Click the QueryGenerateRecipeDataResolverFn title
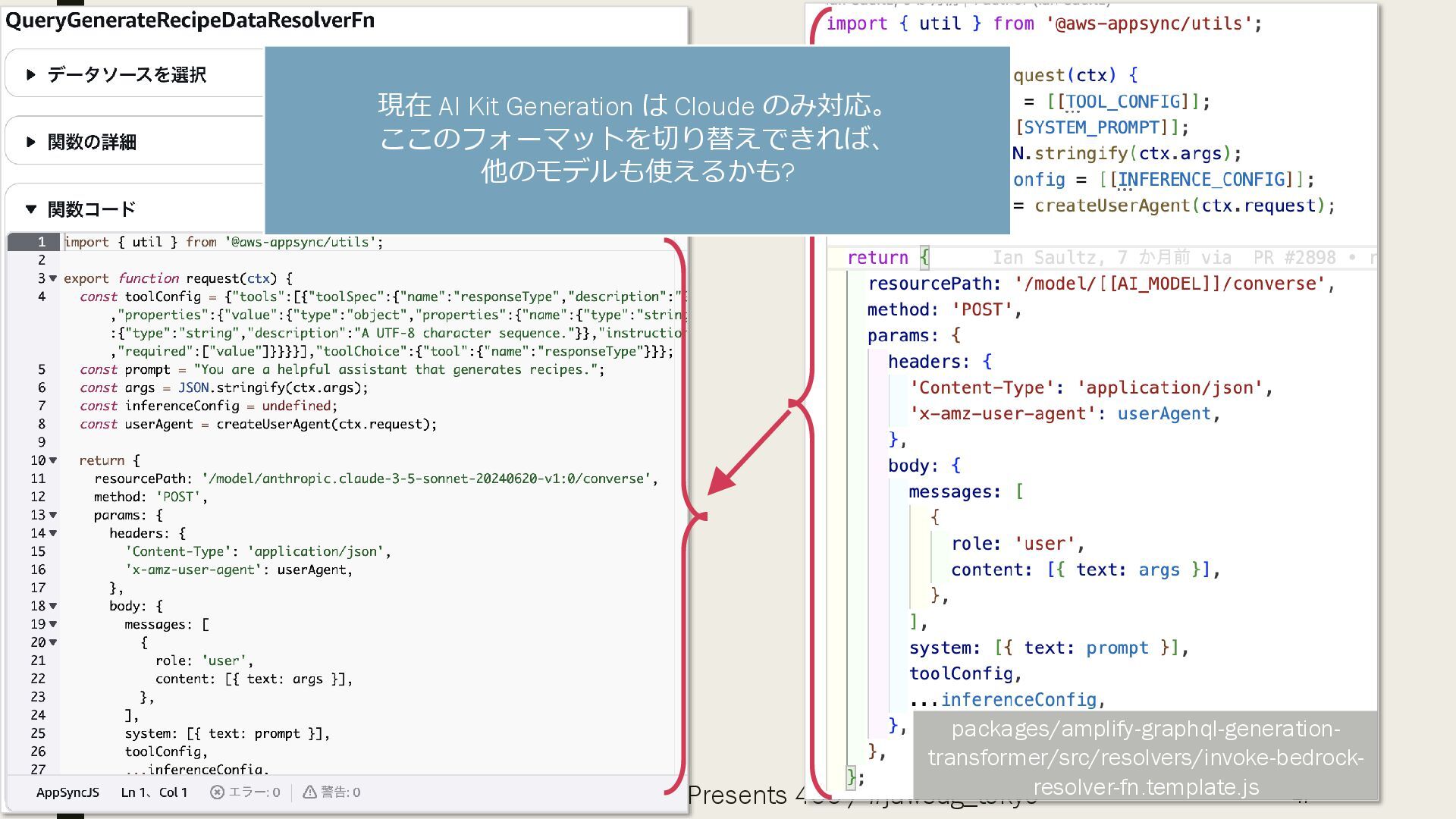This screenshot has height=819, width=1456. click(x=190, y=20)
